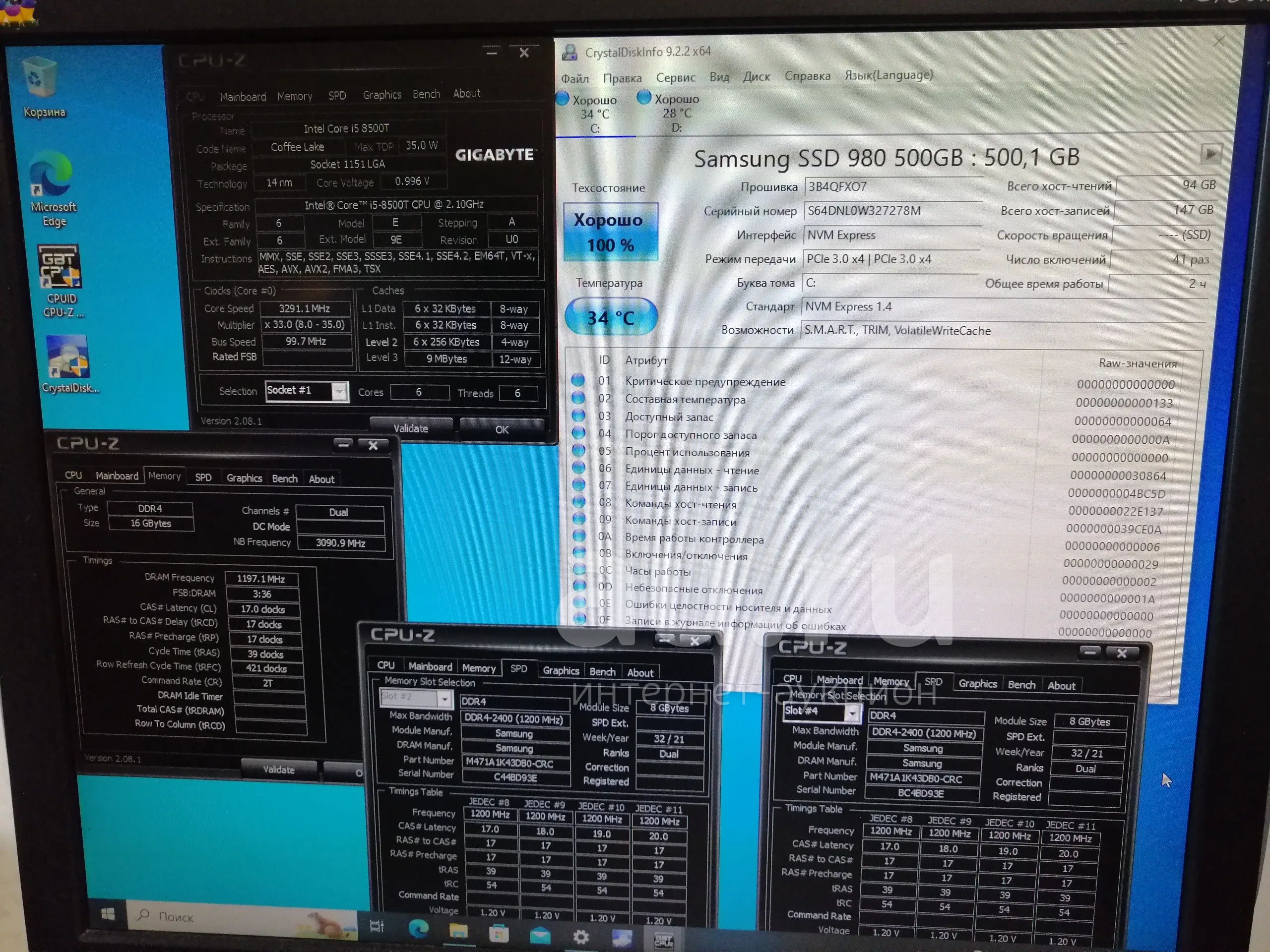Click the DRAM Frequency value 1197.1 MHz
Screen dimensions: 1270x952
(261, 579)
